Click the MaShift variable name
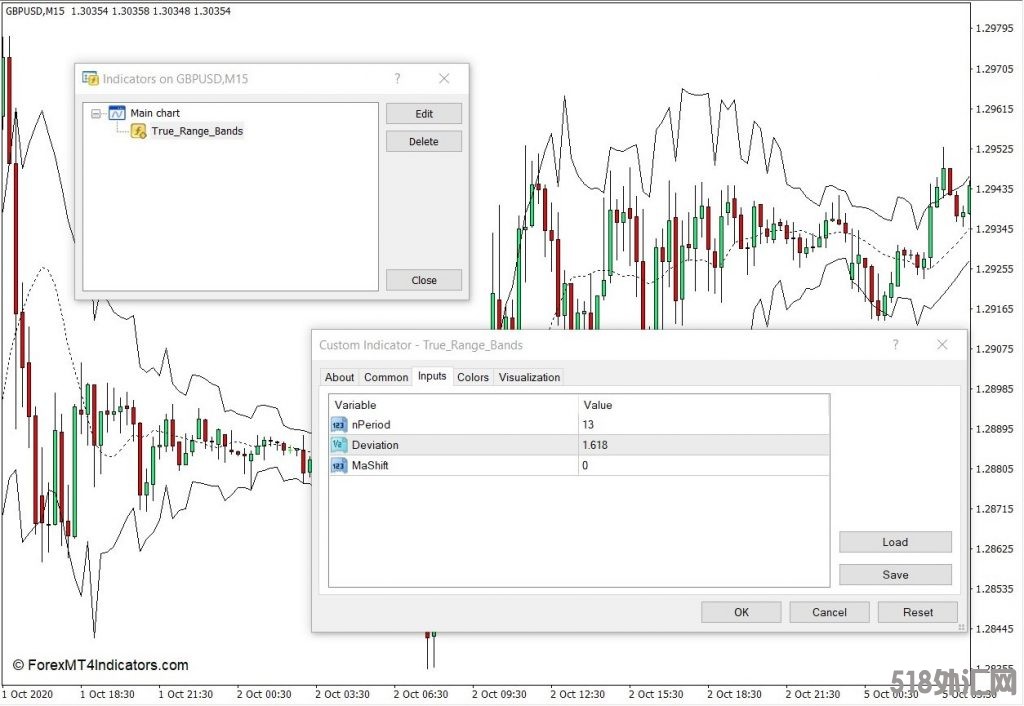The width and height of the screenshot is (1024, 706). tap(370, 466)
